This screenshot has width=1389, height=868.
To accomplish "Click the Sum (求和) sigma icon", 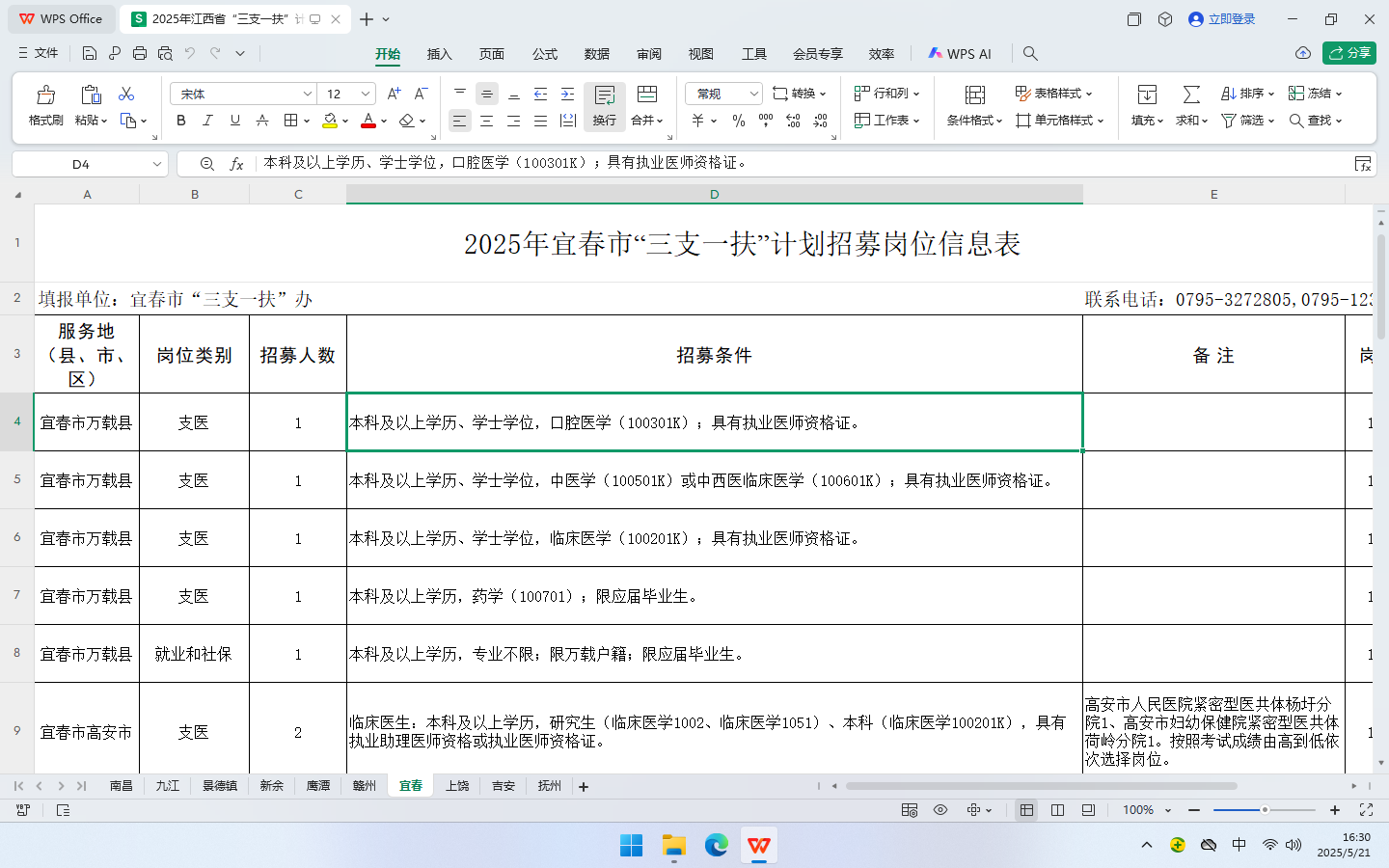I will [x=1192, y=95].
